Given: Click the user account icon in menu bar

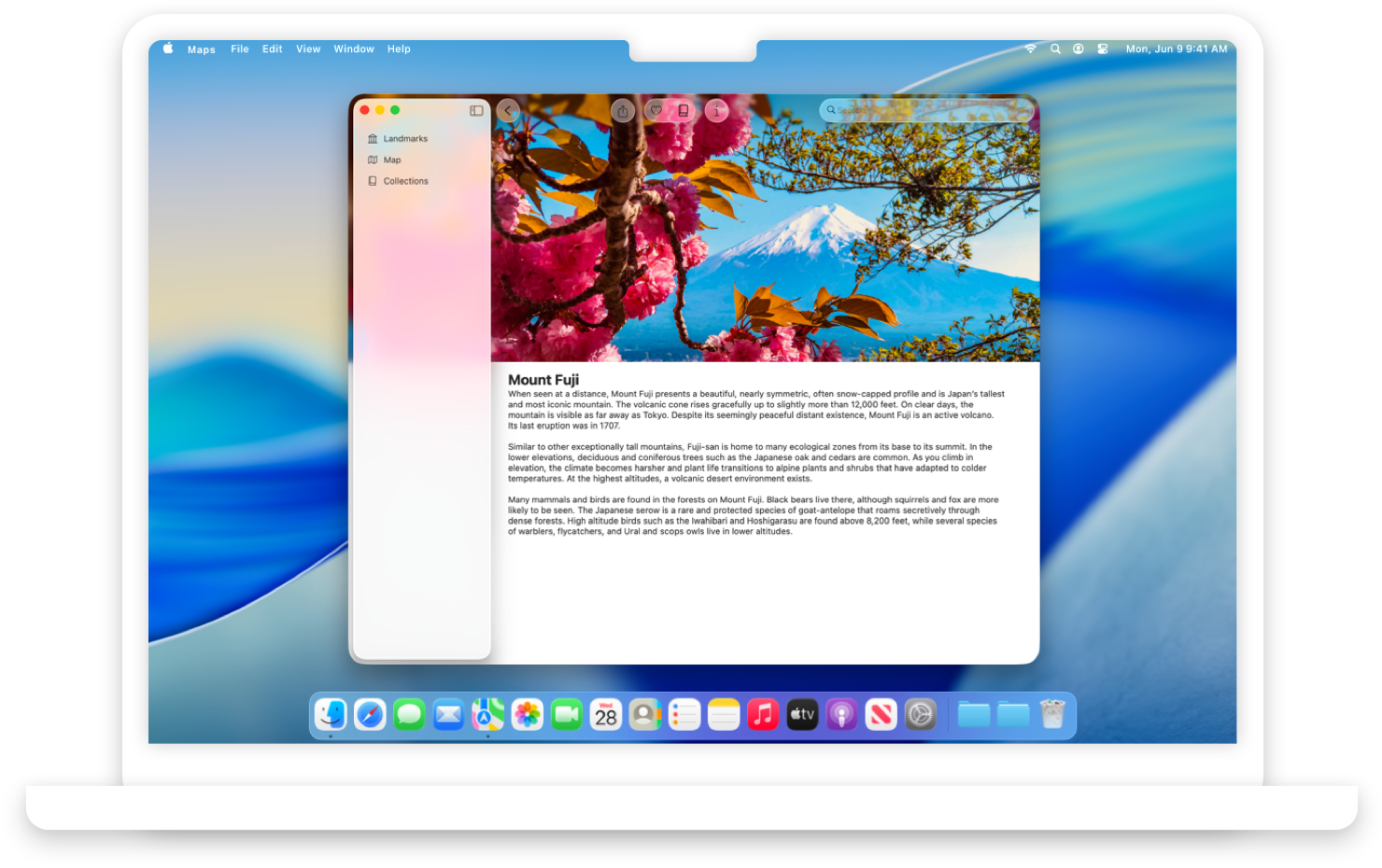Looking at the screenshot, I should coord(1079,49).
